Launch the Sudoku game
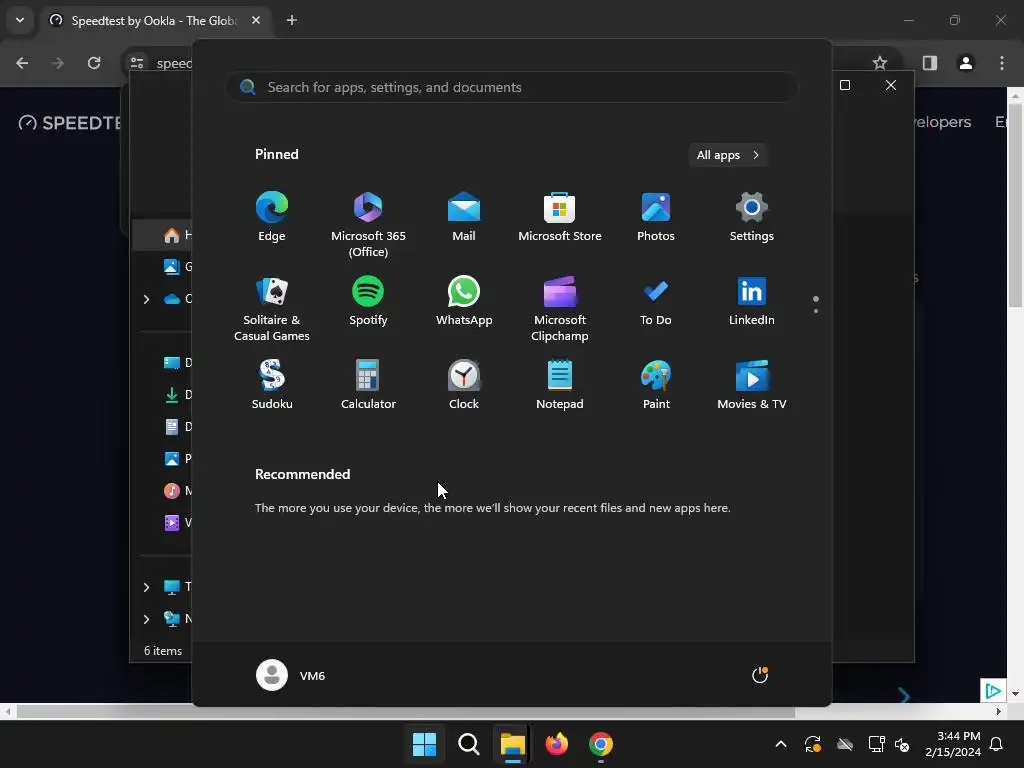Image resolution: width=1024 pixels, height=768 pixels. tap(272, 385)
